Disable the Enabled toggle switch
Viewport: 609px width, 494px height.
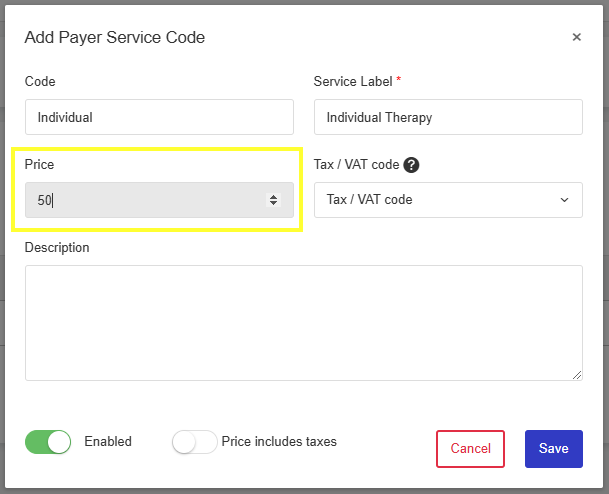(x=48, y=442)
